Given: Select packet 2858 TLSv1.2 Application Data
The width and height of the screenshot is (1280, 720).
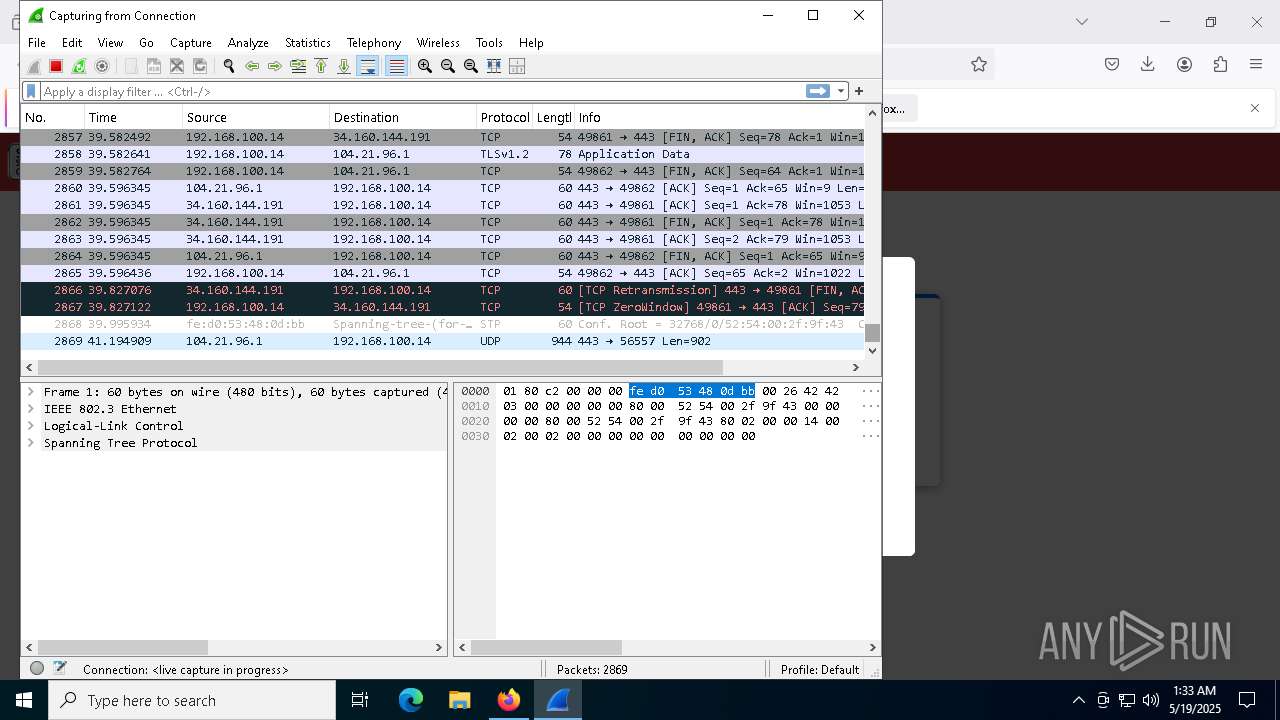Looking at the screenshot, I should [442, 154].
